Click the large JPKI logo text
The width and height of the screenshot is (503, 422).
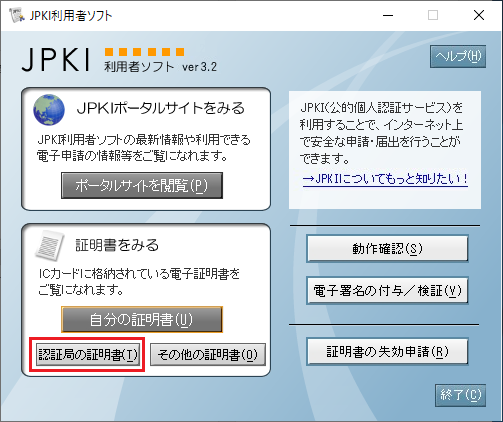pos(56,60)
